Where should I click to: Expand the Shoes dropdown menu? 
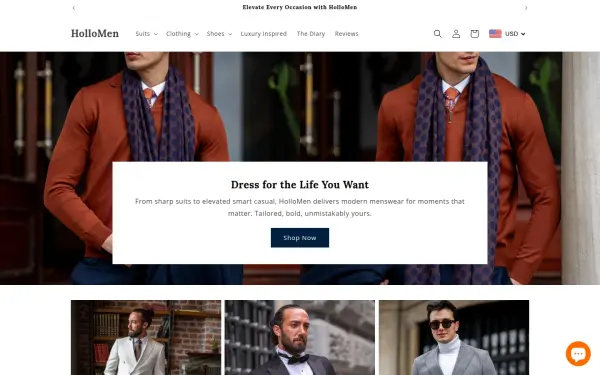[219, 34]
